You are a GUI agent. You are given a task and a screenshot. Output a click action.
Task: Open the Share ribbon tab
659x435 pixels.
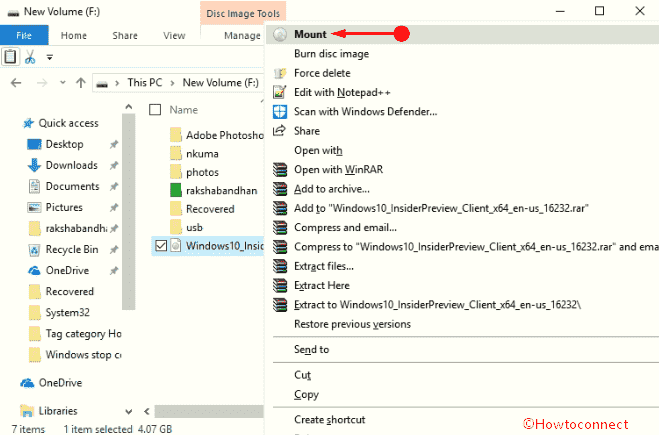click(x=125, y=35)
